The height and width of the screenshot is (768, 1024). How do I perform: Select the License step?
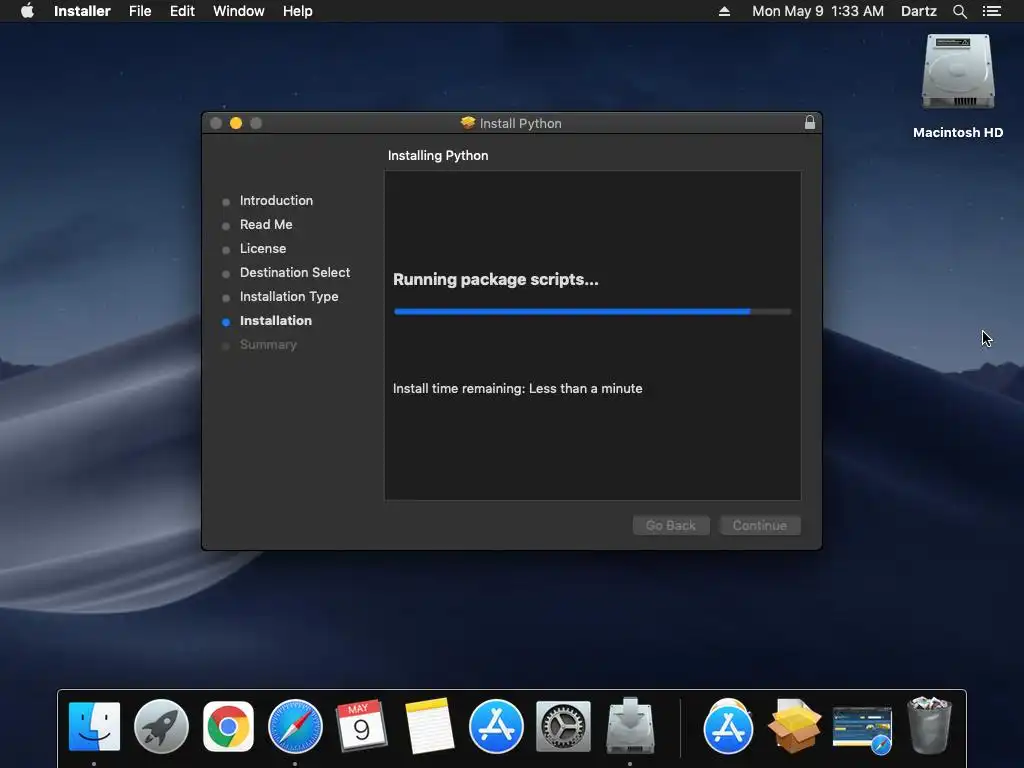pyautogui.click(x=263, y=249)
